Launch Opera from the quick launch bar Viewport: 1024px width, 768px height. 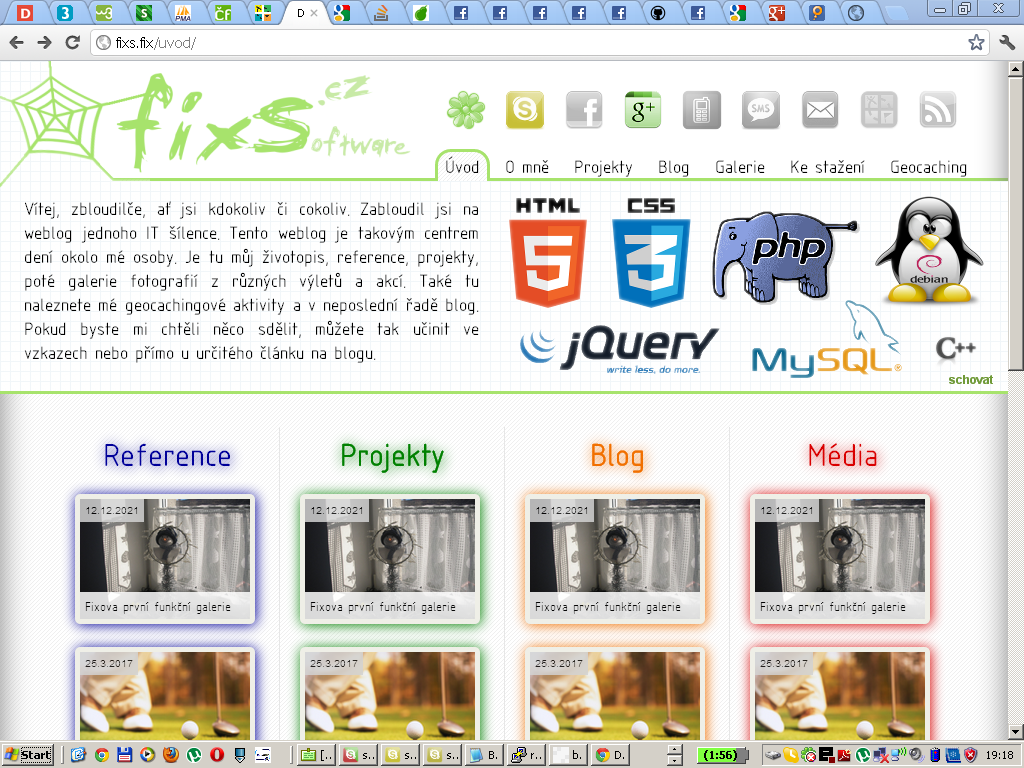[217, 755]
